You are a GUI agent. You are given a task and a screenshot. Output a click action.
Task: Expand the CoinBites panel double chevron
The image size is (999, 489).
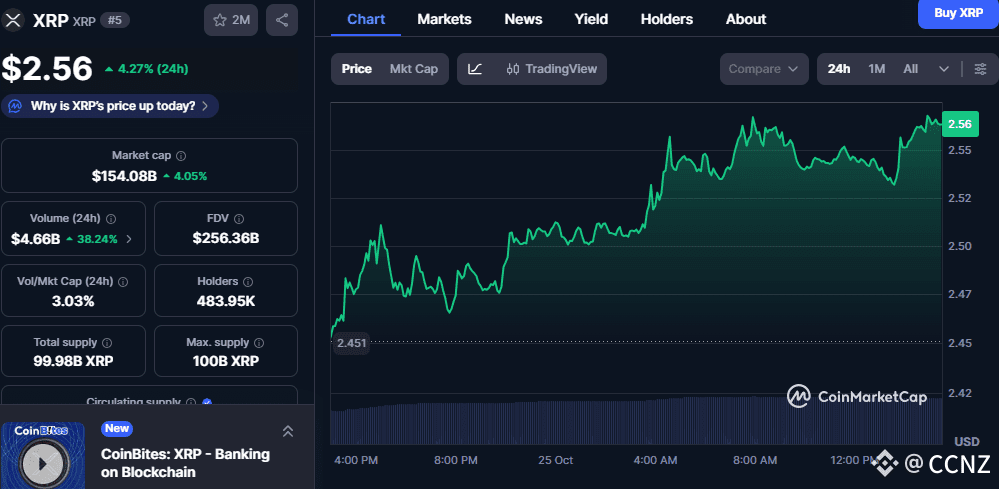[x=287, y=431]
